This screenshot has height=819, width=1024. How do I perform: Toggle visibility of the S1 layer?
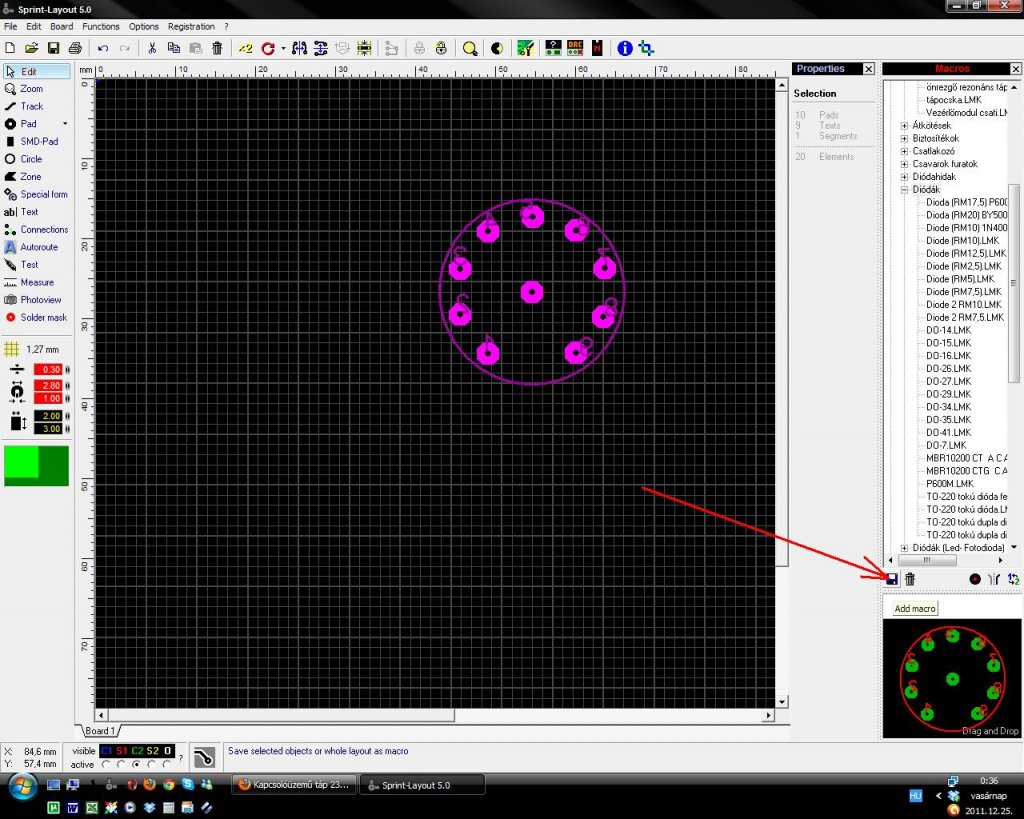tap(121, 751)
